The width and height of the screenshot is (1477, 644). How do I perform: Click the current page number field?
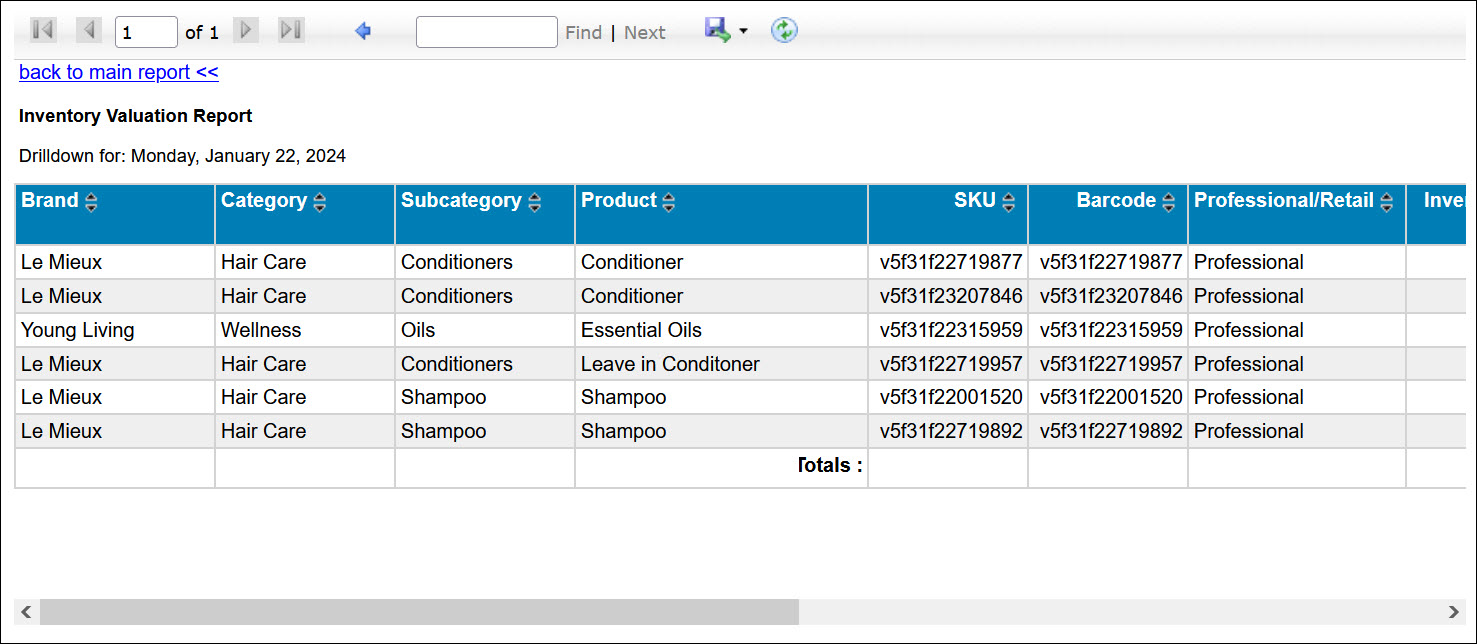(x=146, y=33)
